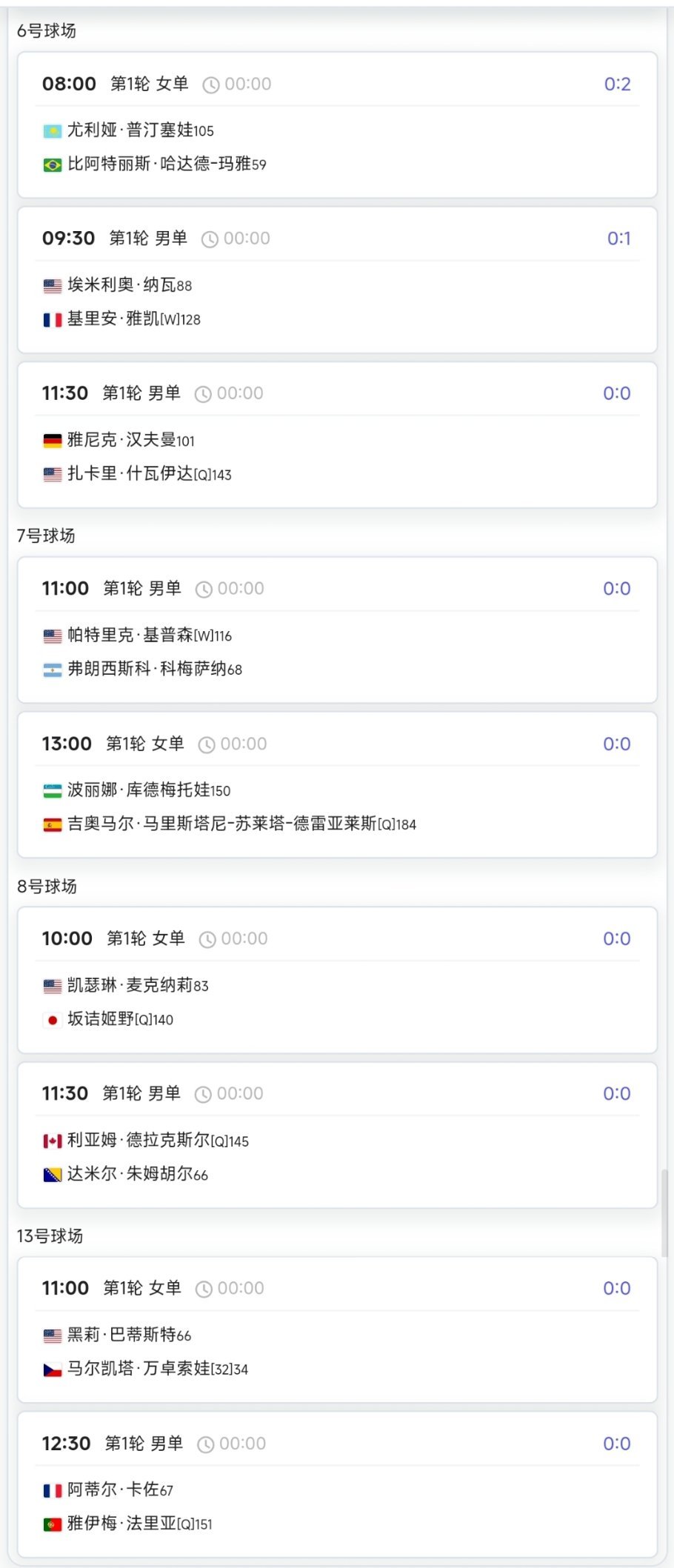Screen dimensions: 674x1568
Task: Click the clock icon in the 08:00 match
Action: click(210, 85)
